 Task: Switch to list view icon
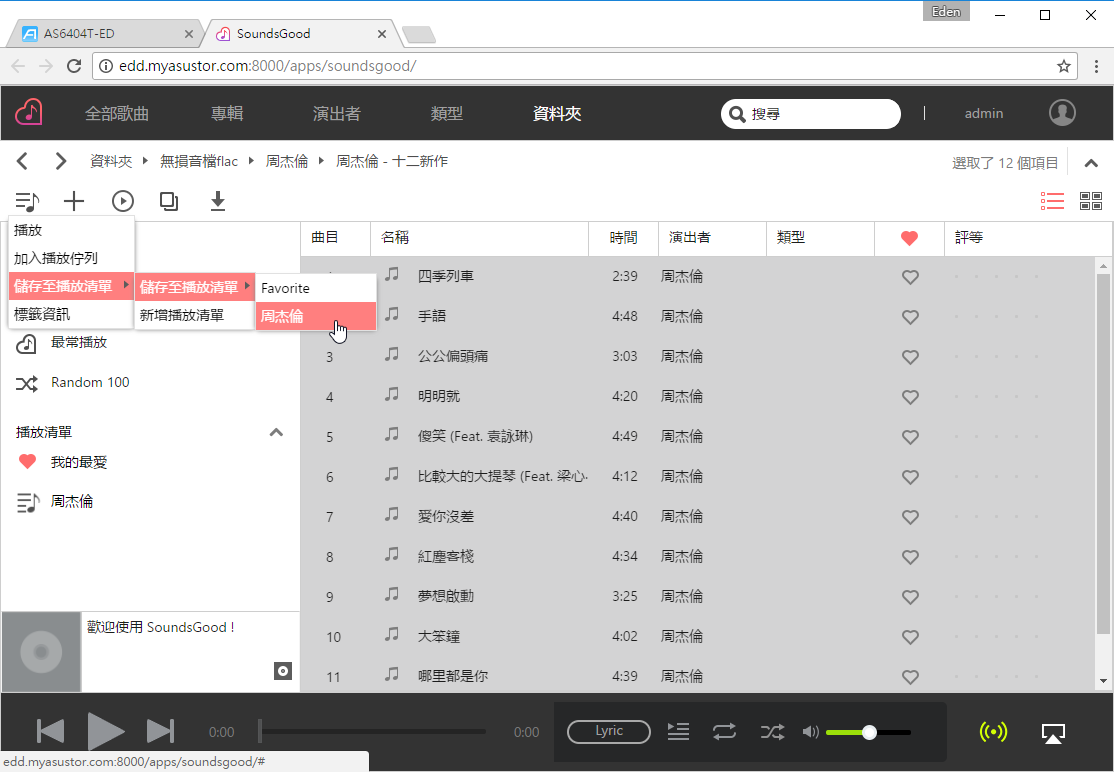(1052, 201)
